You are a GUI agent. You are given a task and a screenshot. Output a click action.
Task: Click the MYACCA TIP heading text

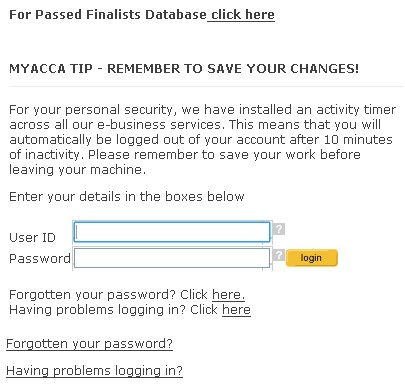pyautogui.click(x=184, y=69)
